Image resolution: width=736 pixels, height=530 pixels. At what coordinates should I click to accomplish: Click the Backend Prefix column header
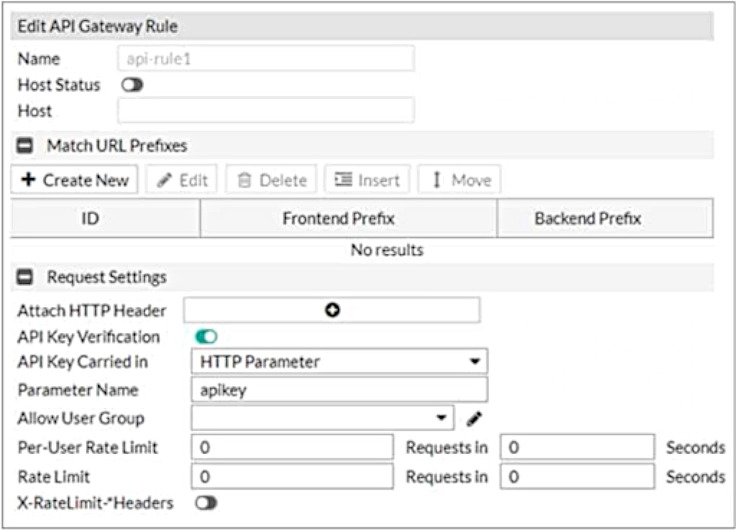[588, 218]
